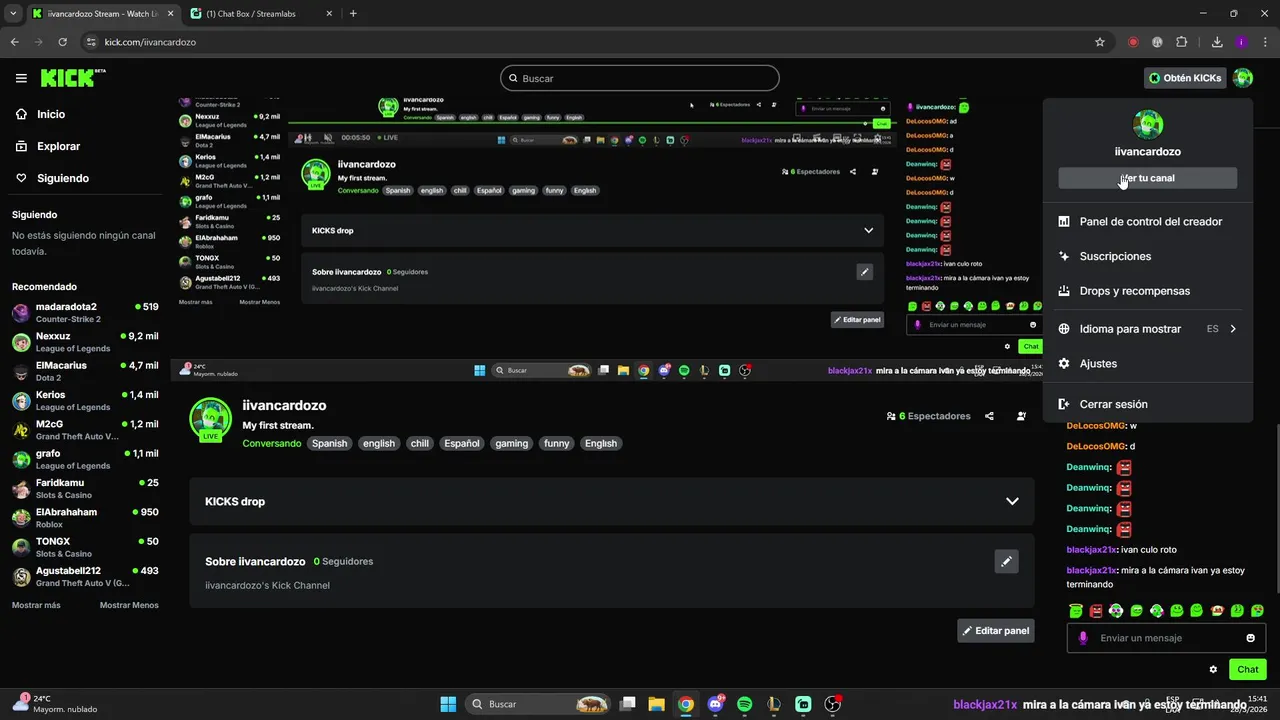Open grafo recommended channel
Image resolution: width=1280 pixels, height=720 pixels.
pos(85,459)
